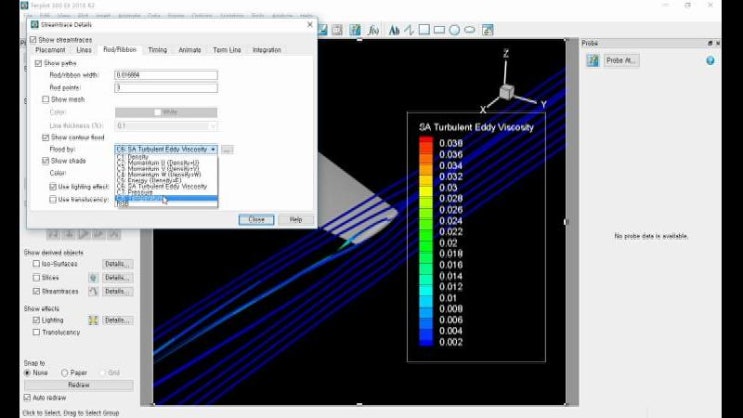Click in the Rod/ribbon width field
The width and height of the screenshot is (743, 418).
pos(166,75)
